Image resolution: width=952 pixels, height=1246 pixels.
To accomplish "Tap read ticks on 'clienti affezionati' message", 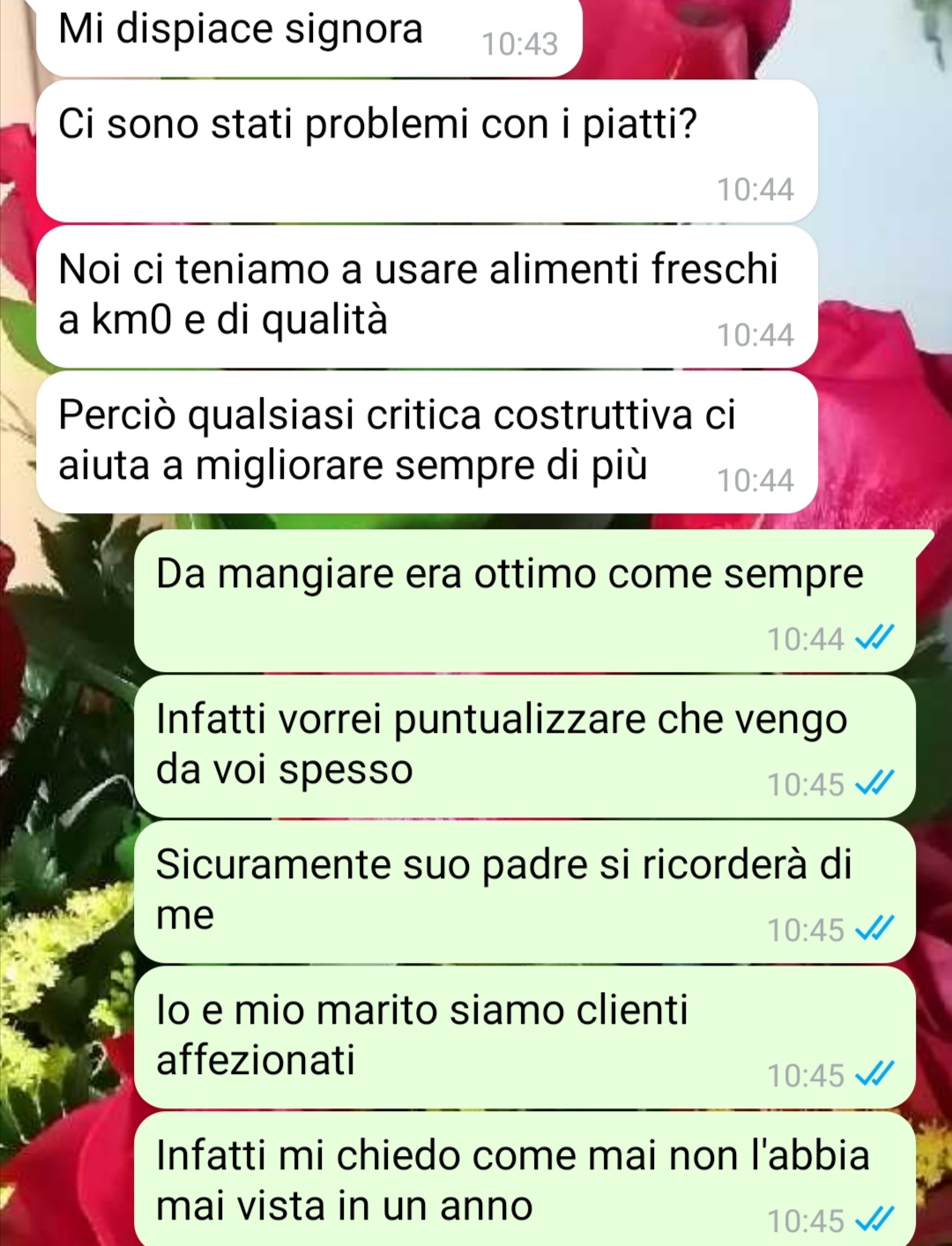I will click(x=874, y=1073).
